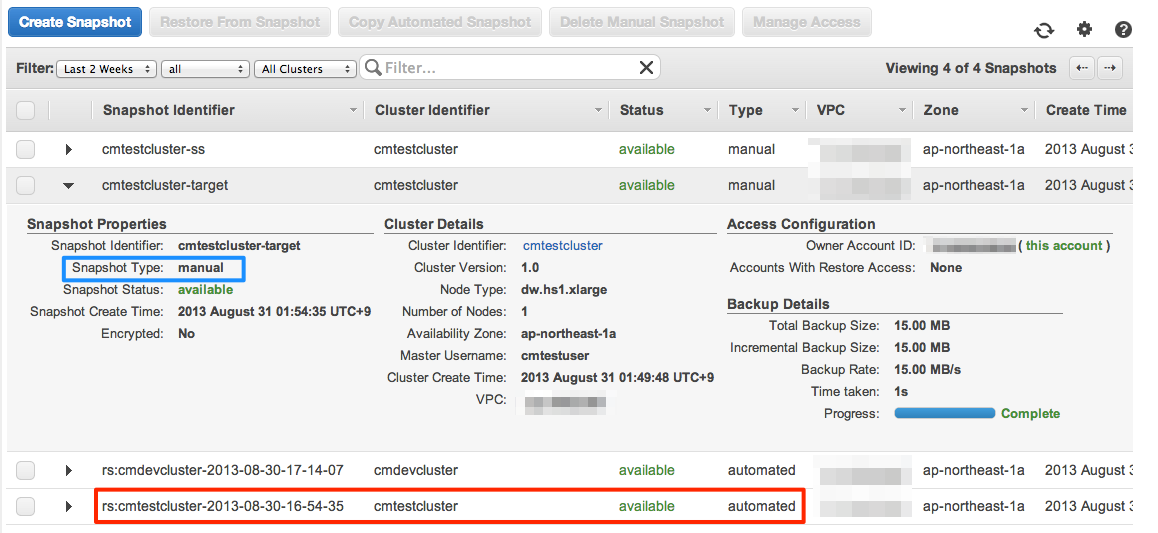The height and width of the screenshot is (533, 1158).
Task: Select rs:cmtestcluster-2013-08-30-16-54-35 identifier text
Action: pyautogui.click(x=222, y=506)
